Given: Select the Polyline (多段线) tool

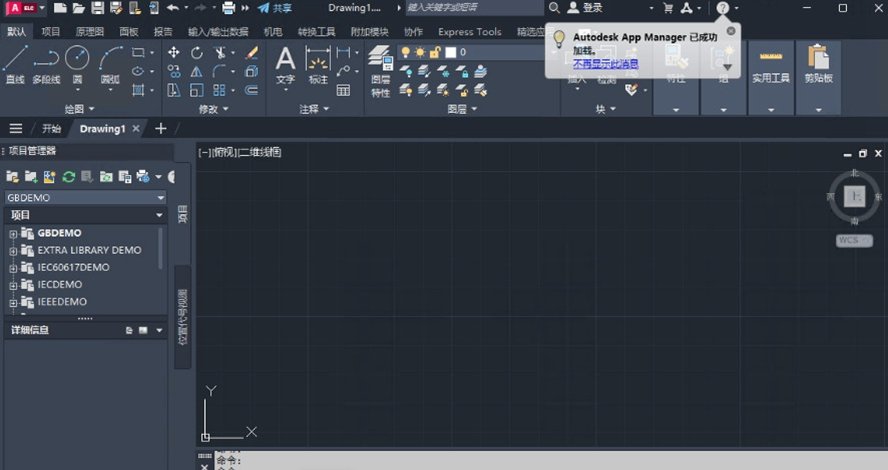Looking at the screenshot, I should click(46, 65).
